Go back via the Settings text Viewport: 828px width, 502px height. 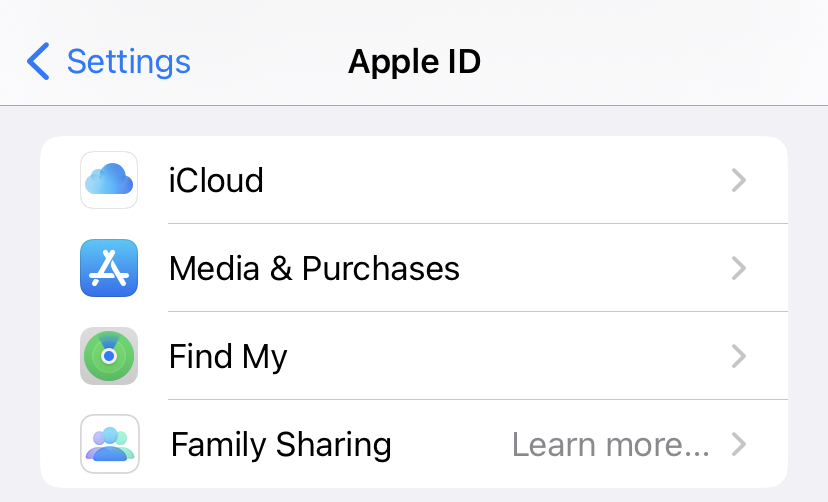(128, 62)
